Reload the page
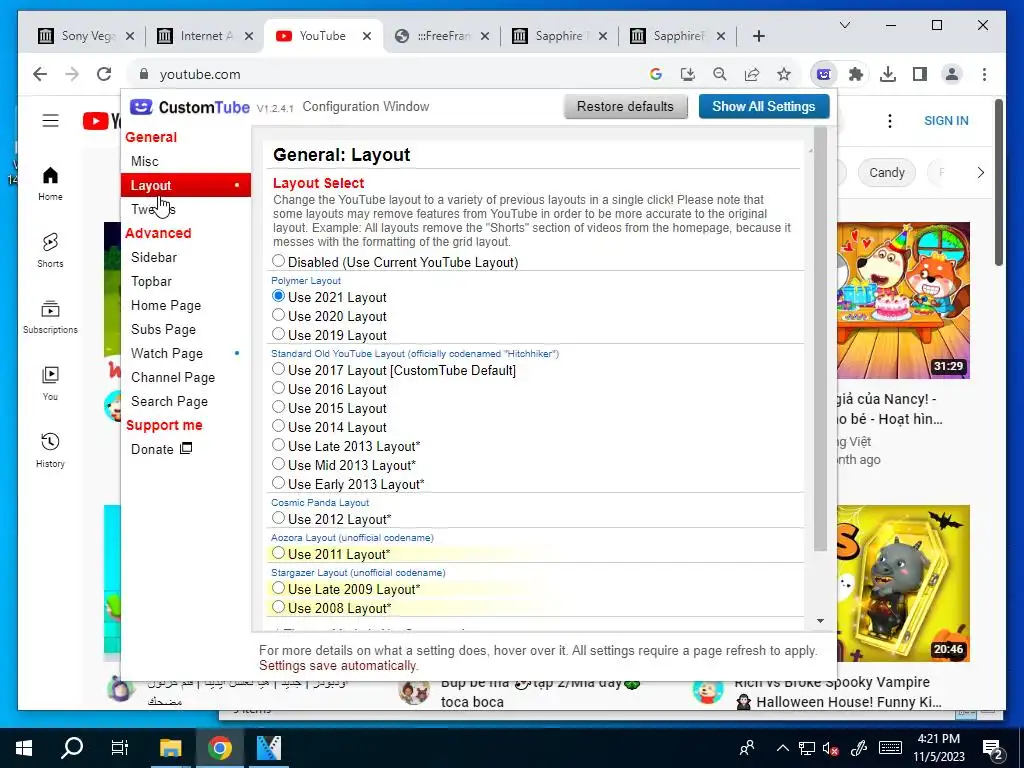The width and height of the screenshot is (1024, 768). pos(104,74)
